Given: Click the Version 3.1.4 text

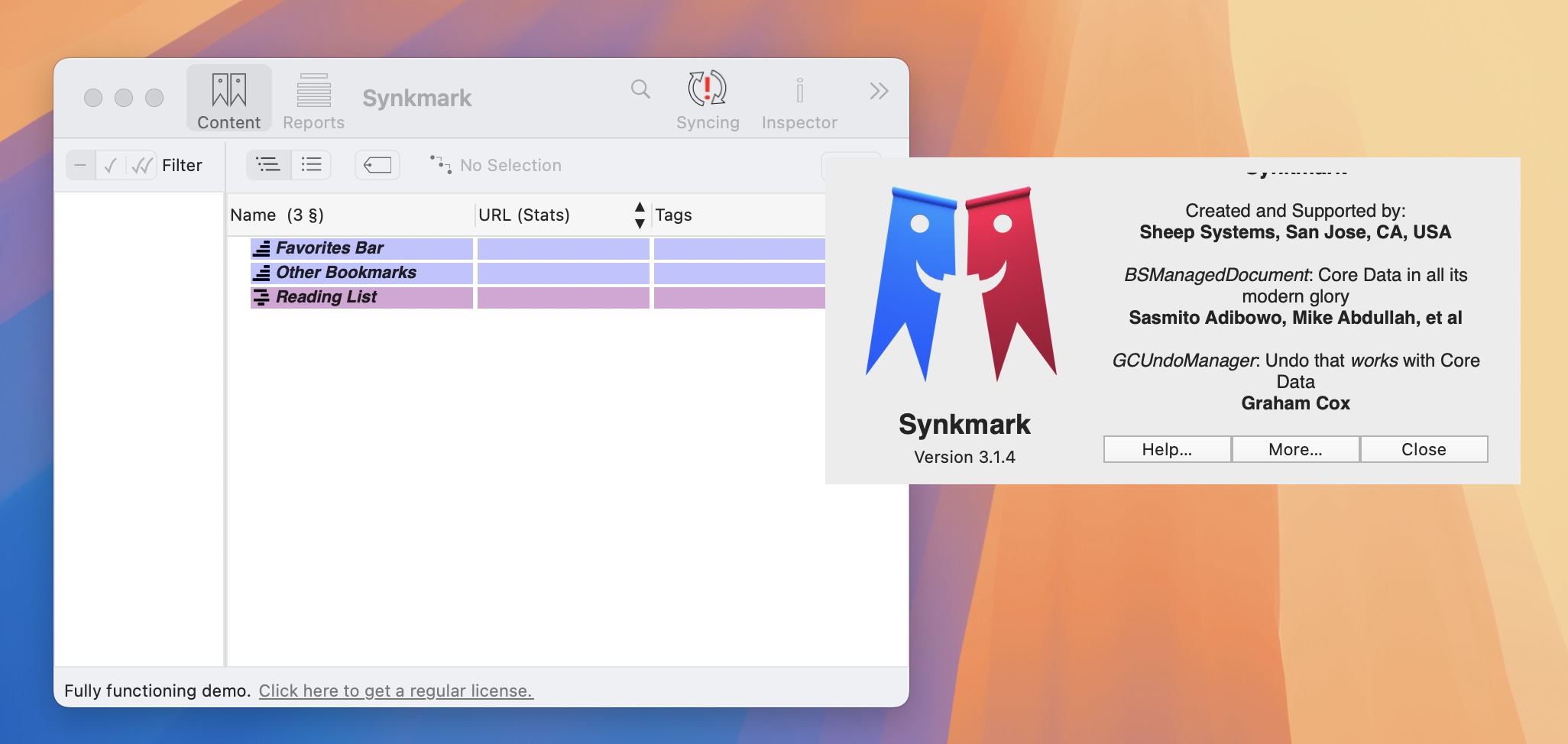Looking at the screenshot, I should coord(964,457).
